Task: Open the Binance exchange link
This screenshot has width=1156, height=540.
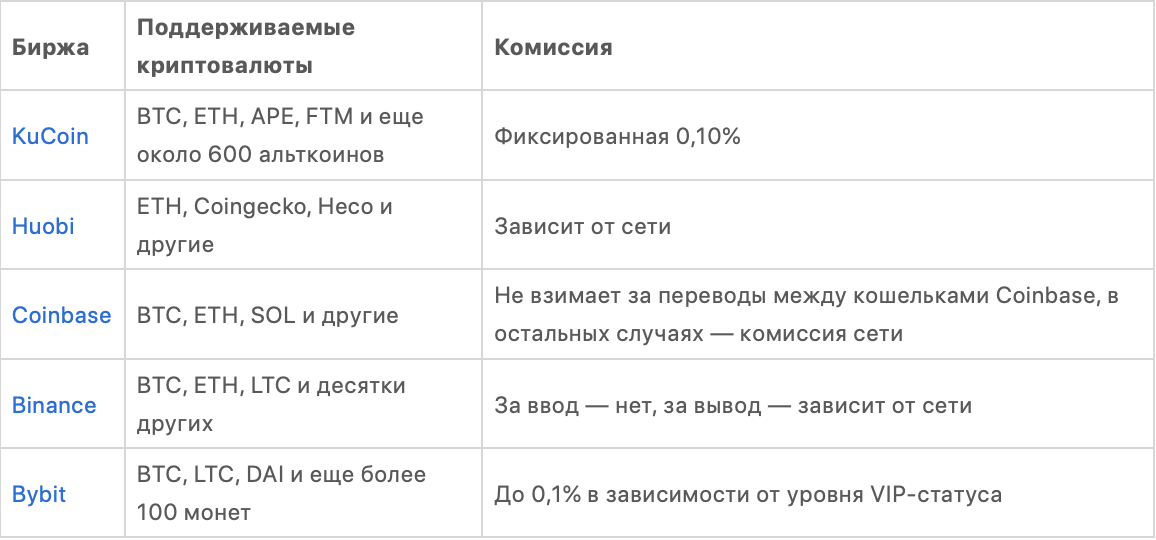Action: (54, 406)
